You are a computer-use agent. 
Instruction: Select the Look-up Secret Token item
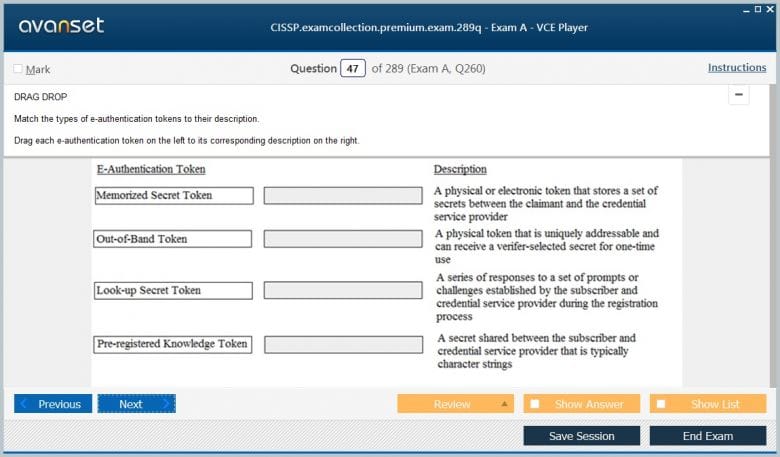pyautogui.click(x=172, y=291)
